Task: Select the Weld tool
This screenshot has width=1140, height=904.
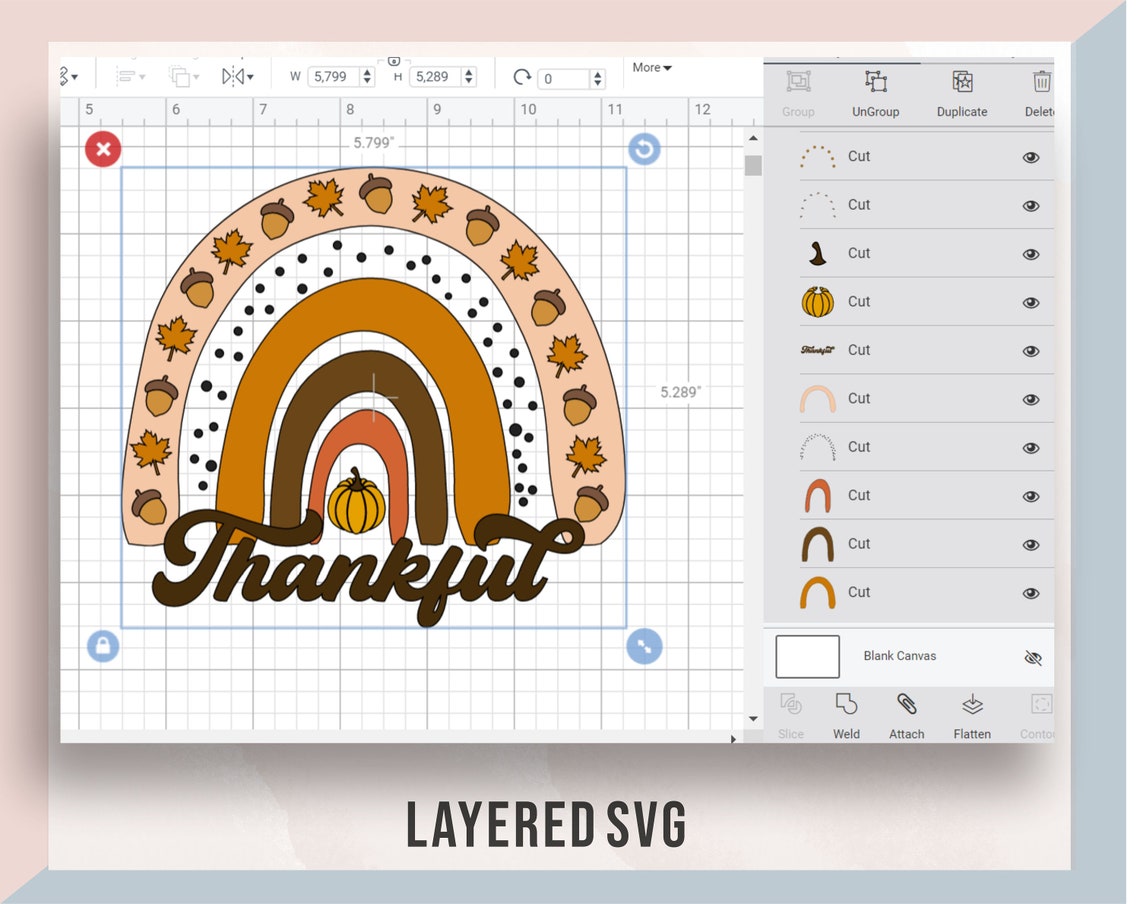Action: pos(846,715)
